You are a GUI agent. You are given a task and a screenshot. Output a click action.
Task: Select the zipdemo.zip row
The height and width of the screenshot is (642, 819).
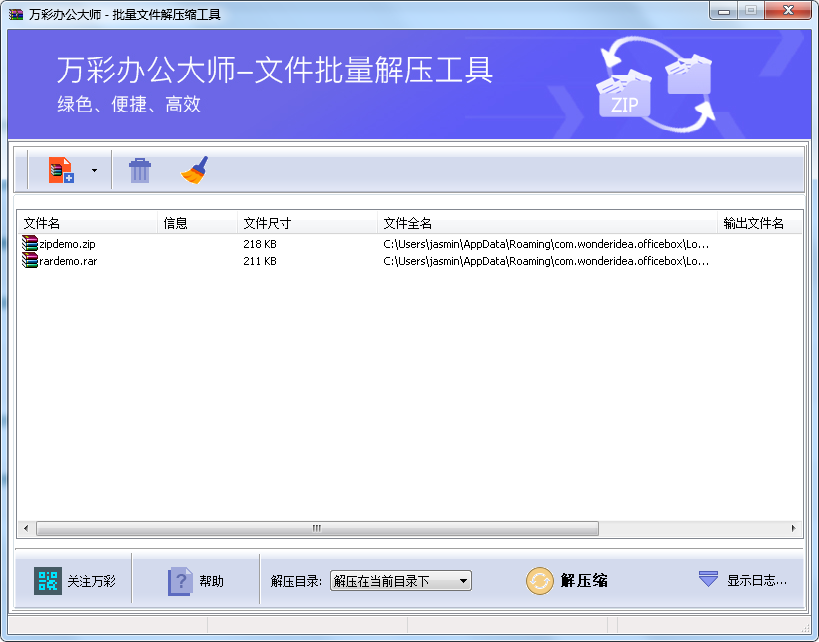point(410,244)
